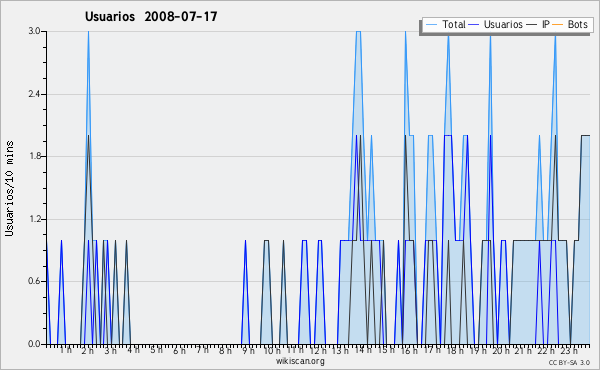Image resolution: width=600 pixels, height=370 pixels.
Task: Click the x-axis label '12 h'
Action: (318, 350)
